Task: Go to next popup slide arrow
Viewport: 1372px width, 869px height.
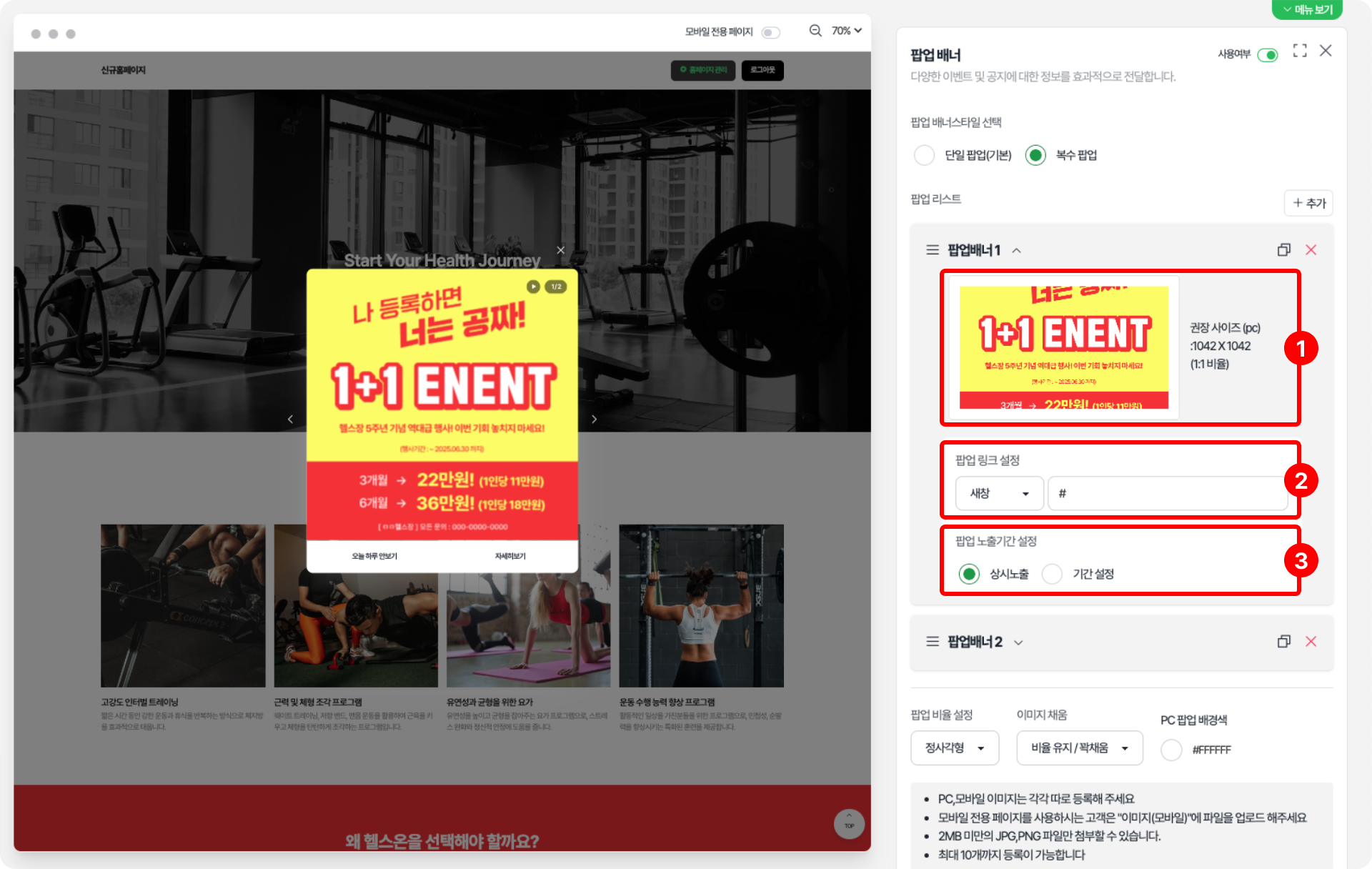Action: 594,419
